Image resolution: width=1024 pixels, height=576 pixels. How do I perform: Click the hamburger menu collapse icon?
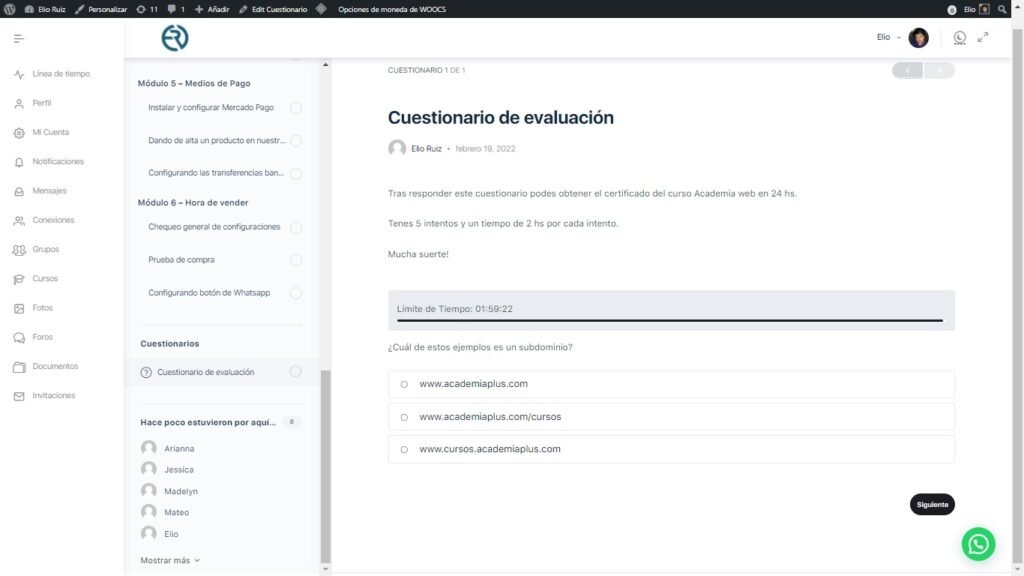click(18, 39)
